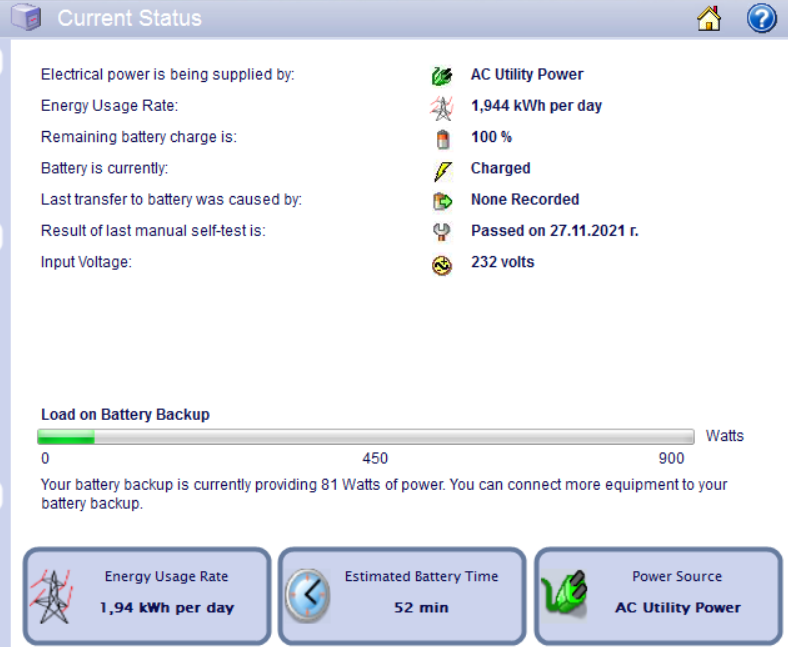
Task: Click the clock icon in Estimated Battery Time card
Action: point(308,596)
